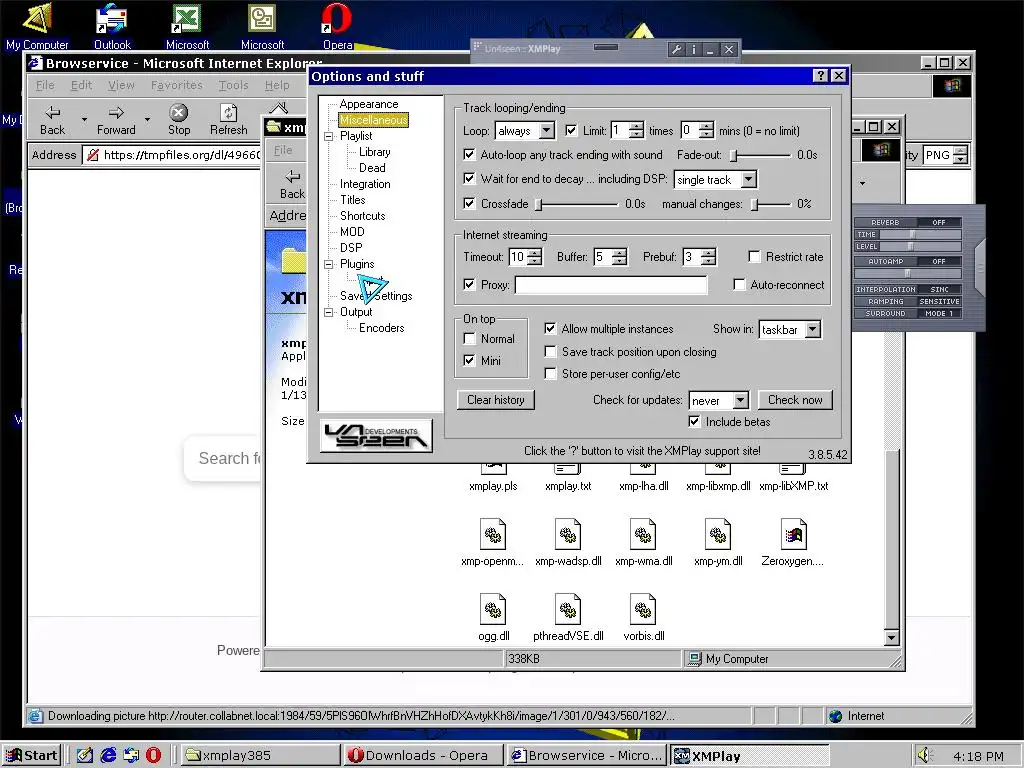Image resolution: width=1024 pixels, height=768 pixels.
Task: Enable On top Normal checkbox
Action: (469, 338)
